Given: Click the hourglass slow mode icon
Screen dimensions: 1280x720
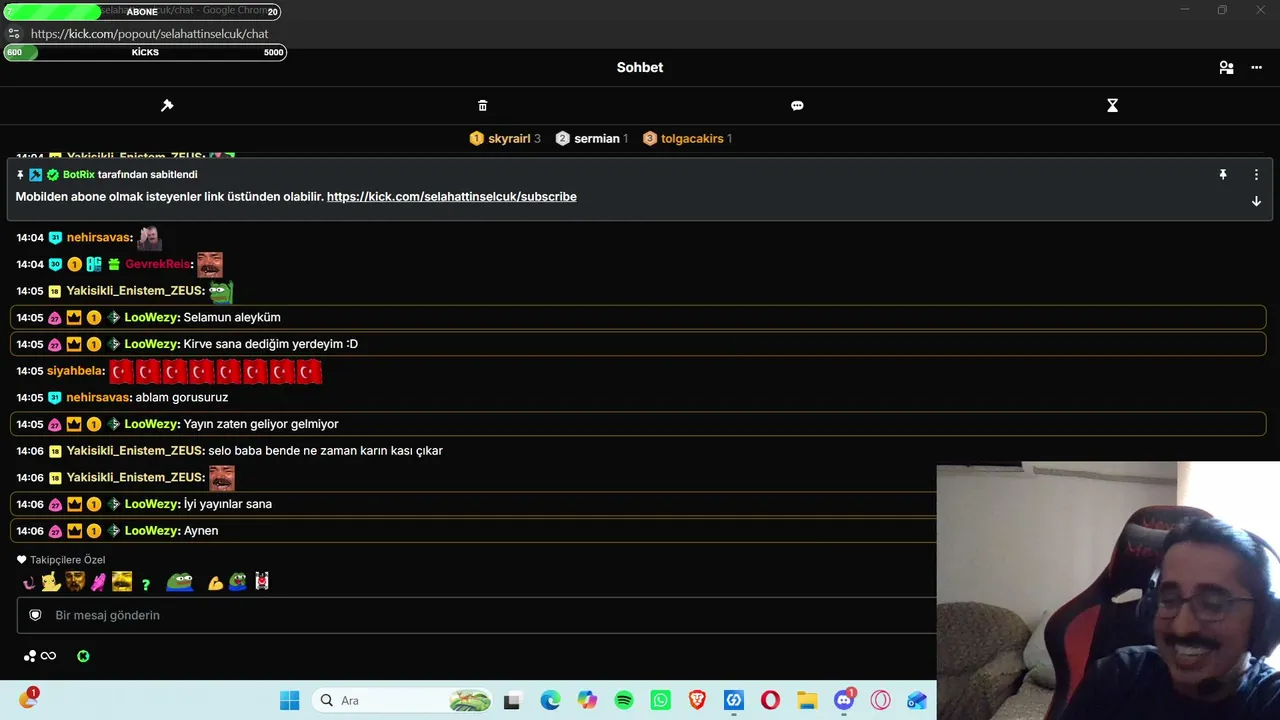Looking at the screenshot, I should [1112, 105].
